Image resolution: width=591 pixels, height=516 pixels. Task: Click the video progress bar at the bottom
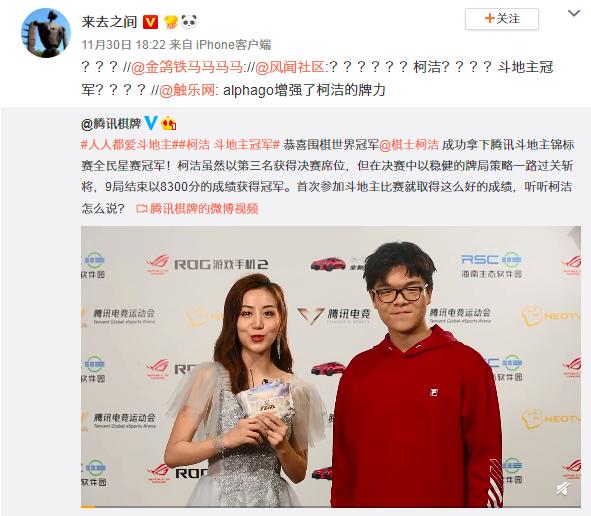[x=331, y=507]
